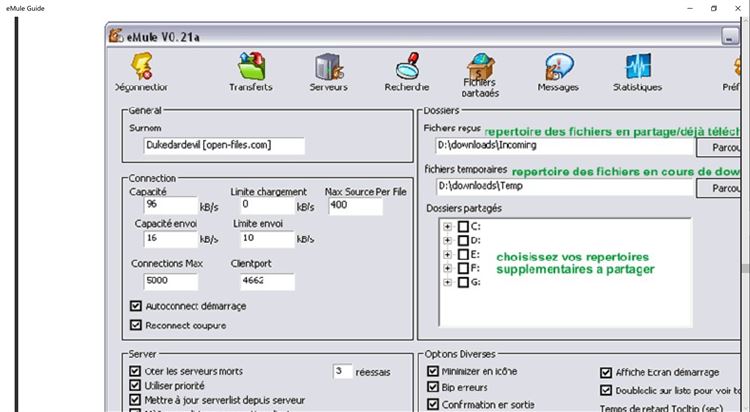The height and width of the screenshot is (412, 750).
Task: Check the D: drive share checkbox
Action: click(x=463, y=240)
